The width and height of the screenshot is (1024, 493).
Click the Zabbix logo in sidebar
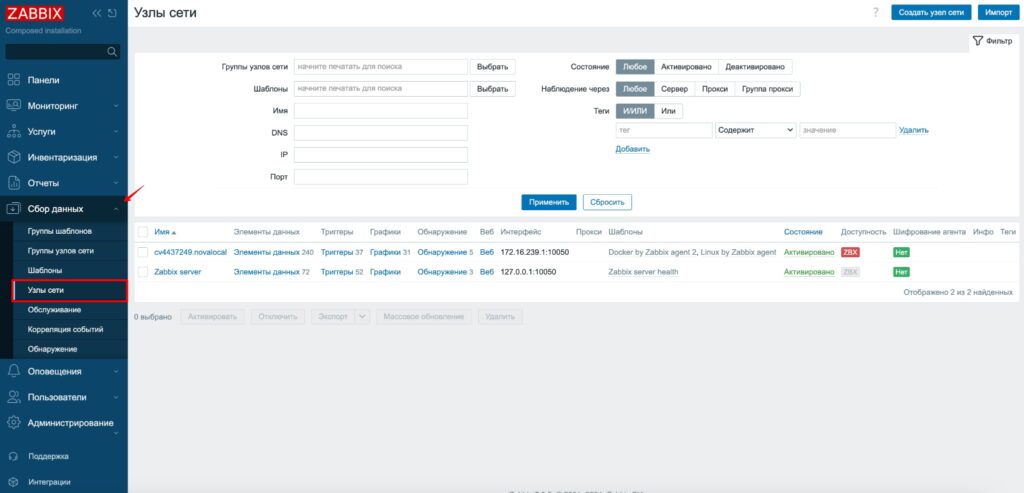click(x=35, y=14)
